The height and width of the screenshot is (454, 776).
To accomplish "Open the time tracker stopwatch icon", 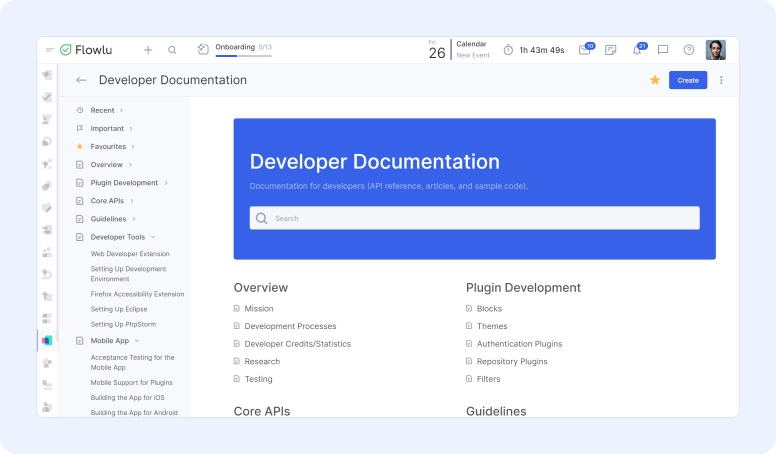I will click(x=508, y=50).
